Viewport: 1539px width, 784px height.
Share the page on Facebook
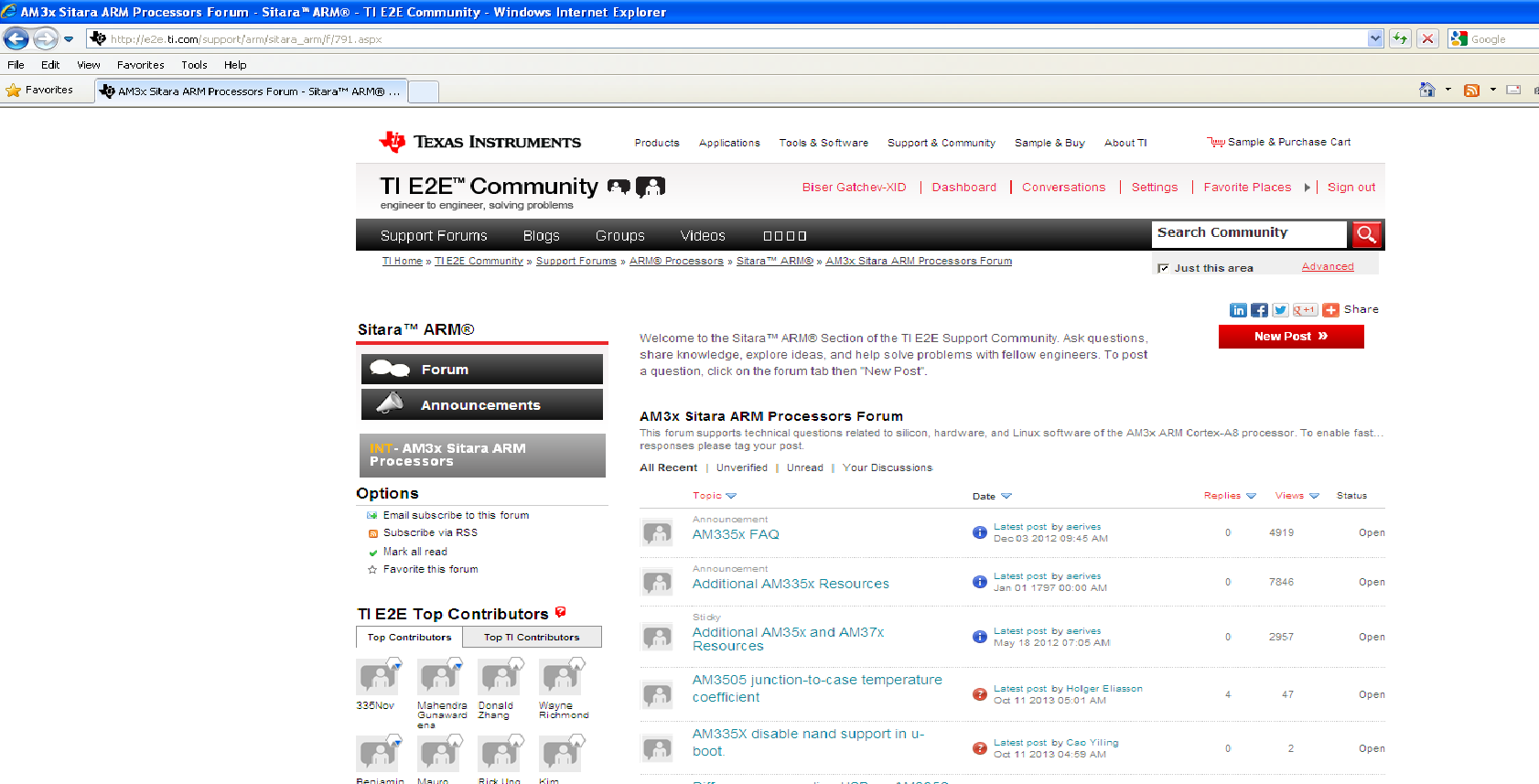coord(1259,310)
